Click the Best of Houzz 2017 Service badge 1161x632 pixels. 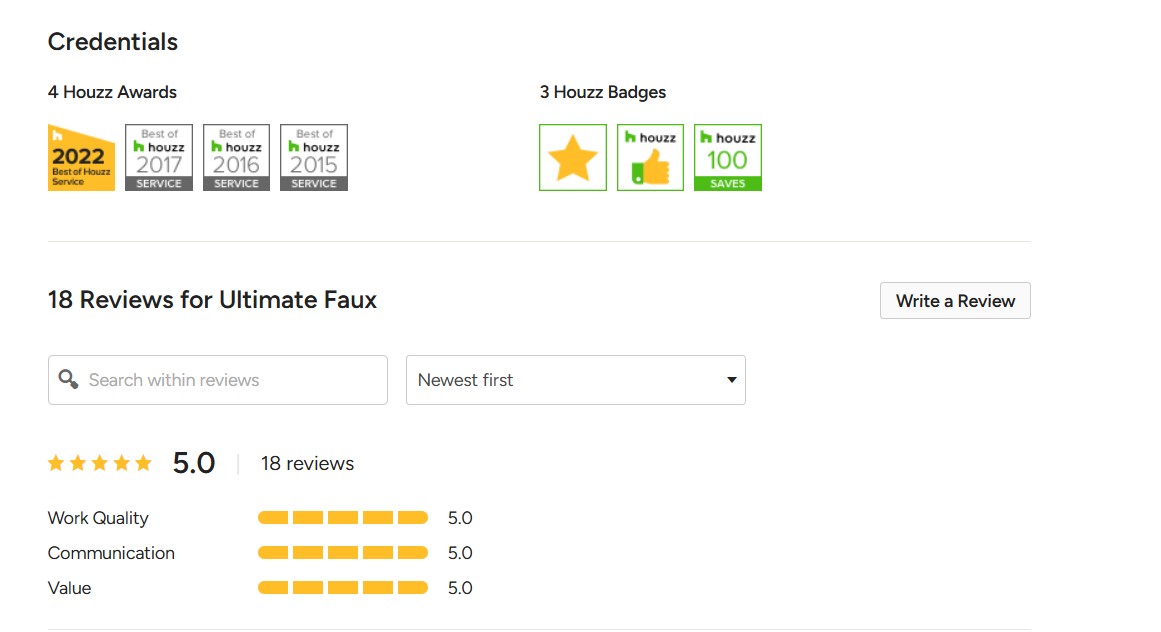[159, 157]
